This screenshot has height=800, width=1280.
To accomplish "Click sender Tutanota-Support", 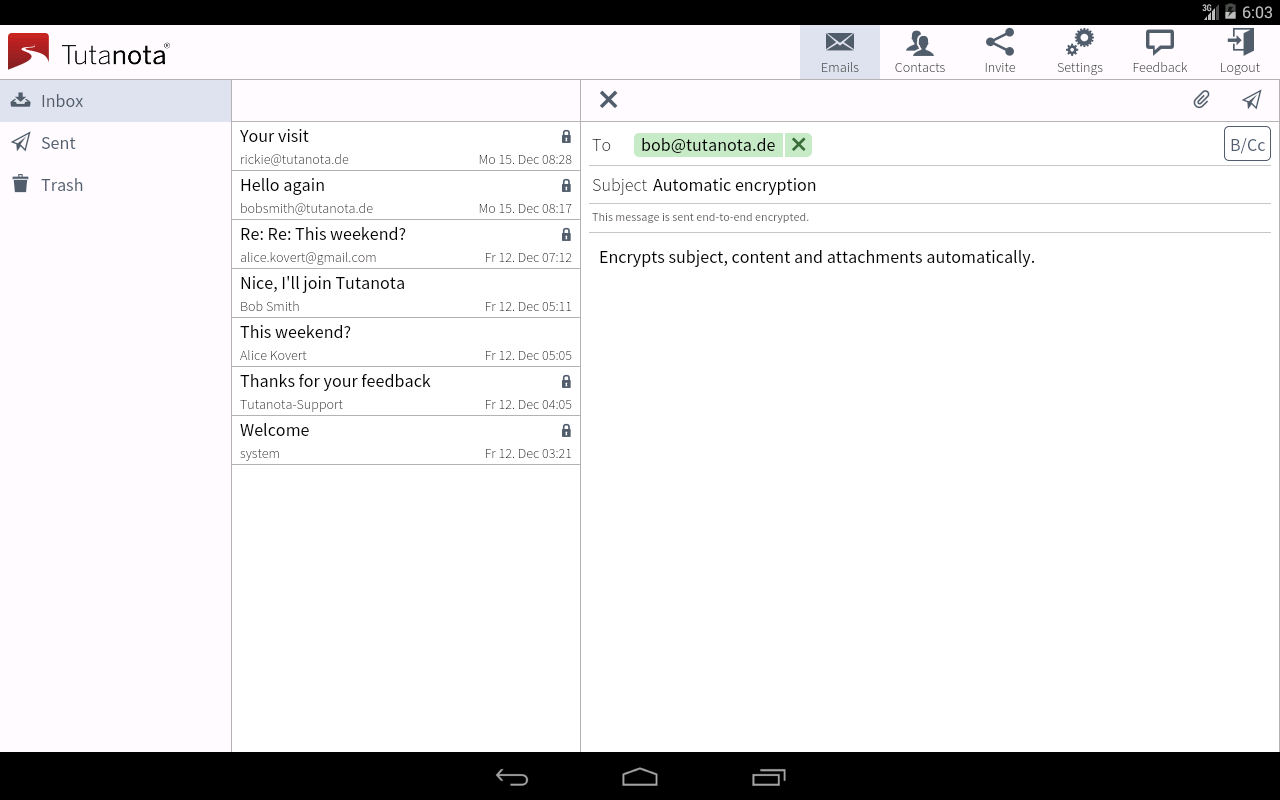I will pyautogui.click(x=291, y=405).
